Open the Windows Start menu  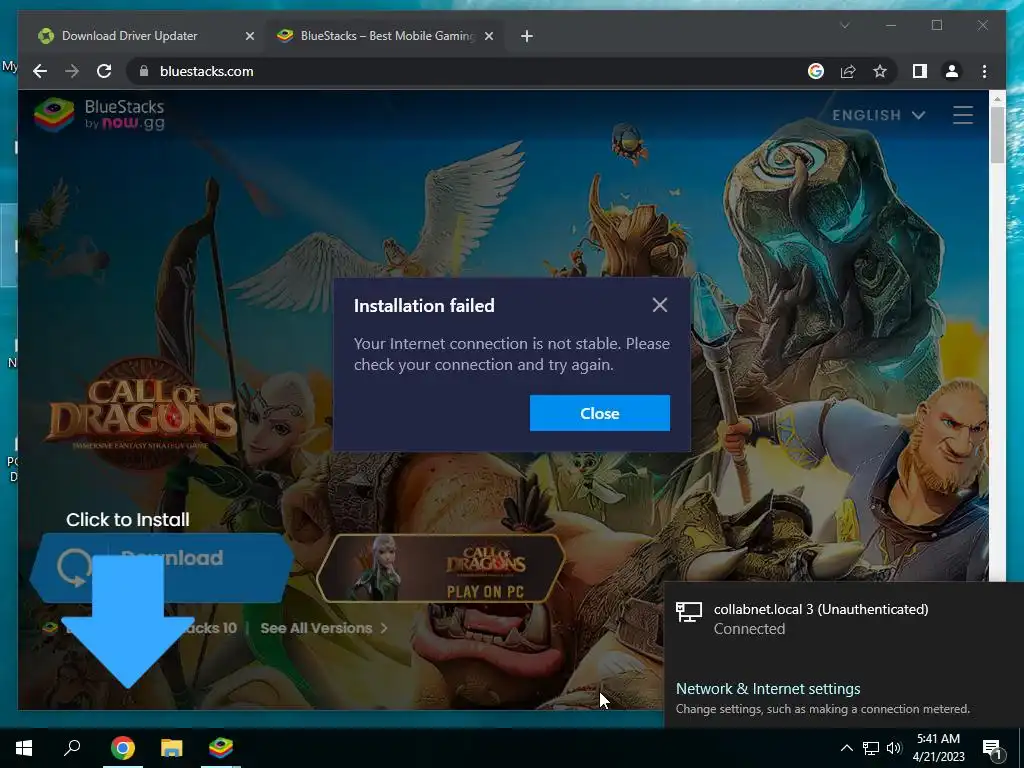point(24,748)
